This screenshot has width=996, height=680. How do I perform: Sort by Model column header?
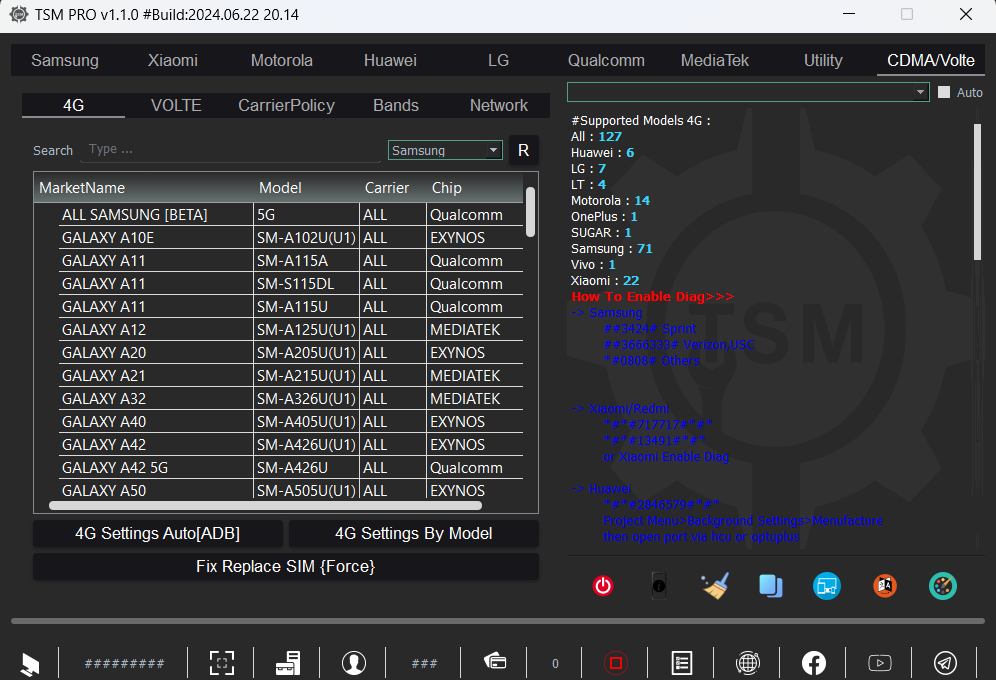click(307, 188)
